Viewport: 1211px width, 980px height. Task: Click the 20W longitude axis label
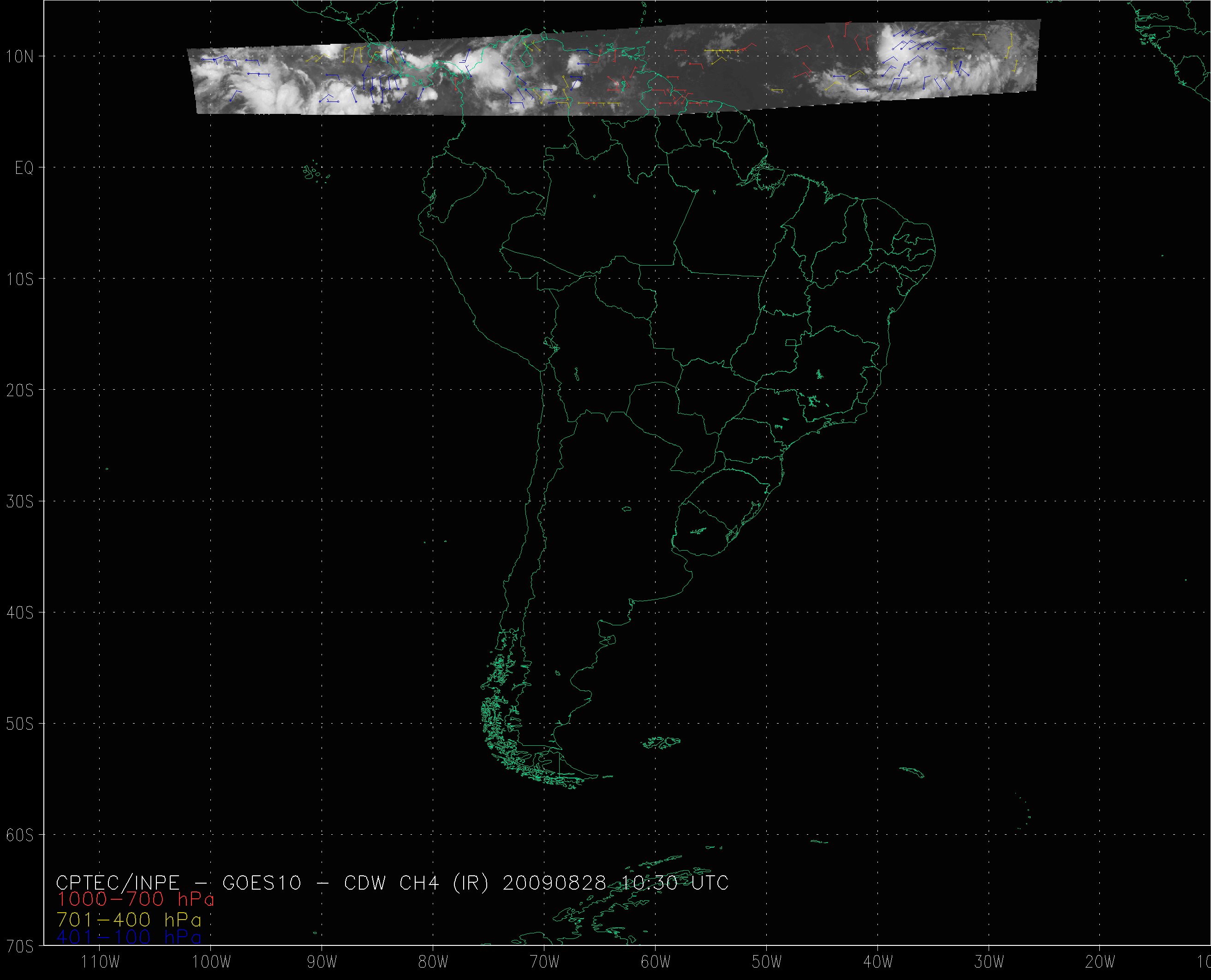pos(1100,962)
